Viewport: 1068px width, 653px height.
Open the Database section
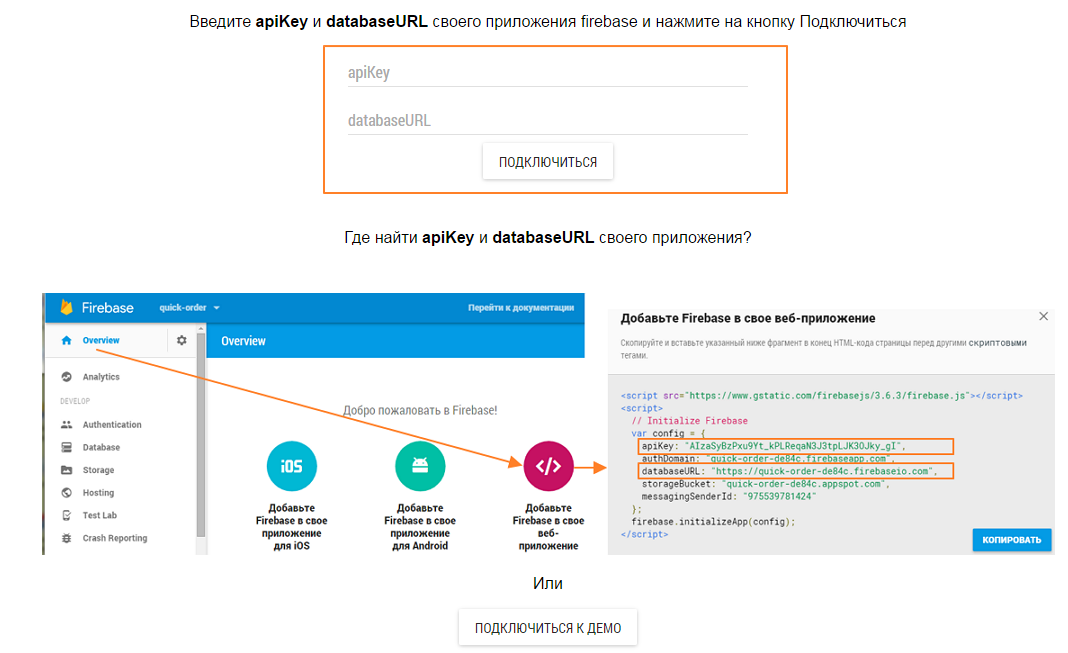click(x=101, y=447)
